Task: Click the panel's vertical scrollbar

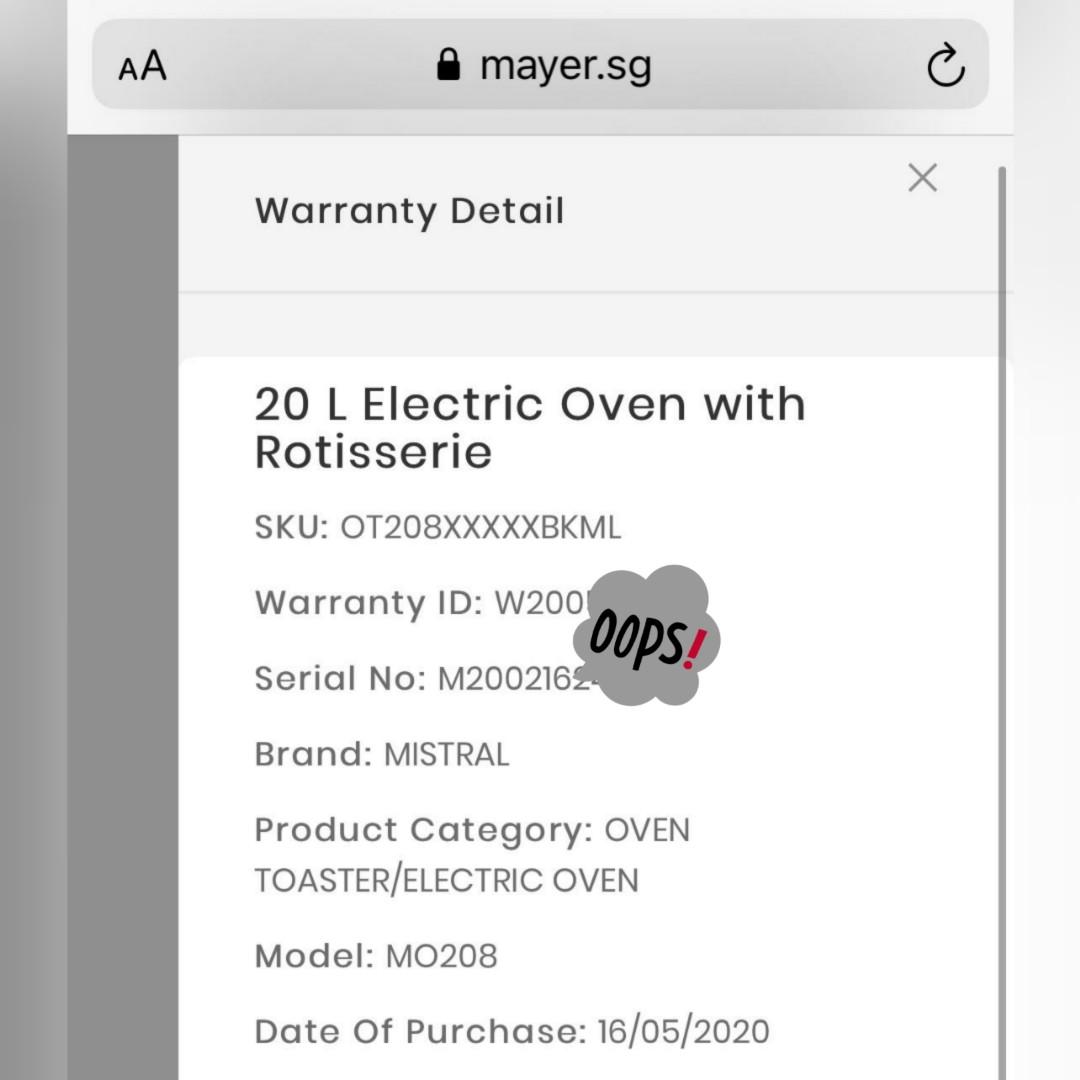Action: coord(1001,600)
